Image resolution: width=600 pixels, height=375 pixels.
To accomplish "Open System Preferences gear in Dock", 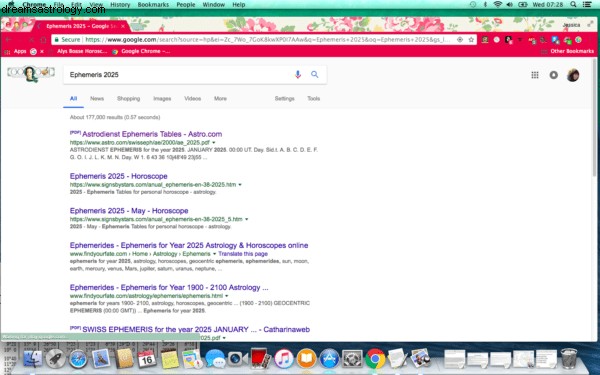I will (x=352, y=359).
